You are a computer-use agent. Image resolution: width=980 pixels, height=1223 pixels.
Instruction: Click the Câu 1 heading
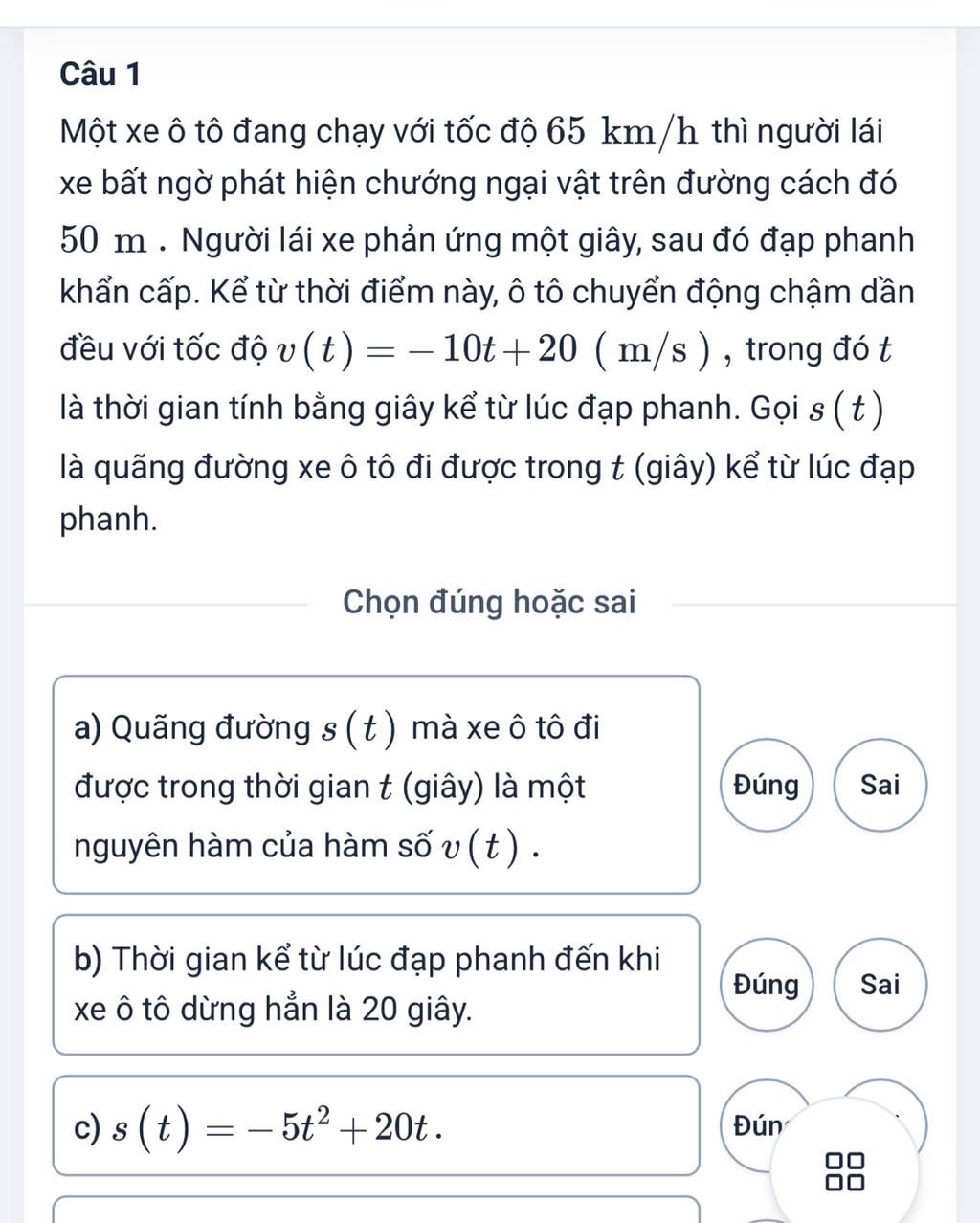point(100,74)
